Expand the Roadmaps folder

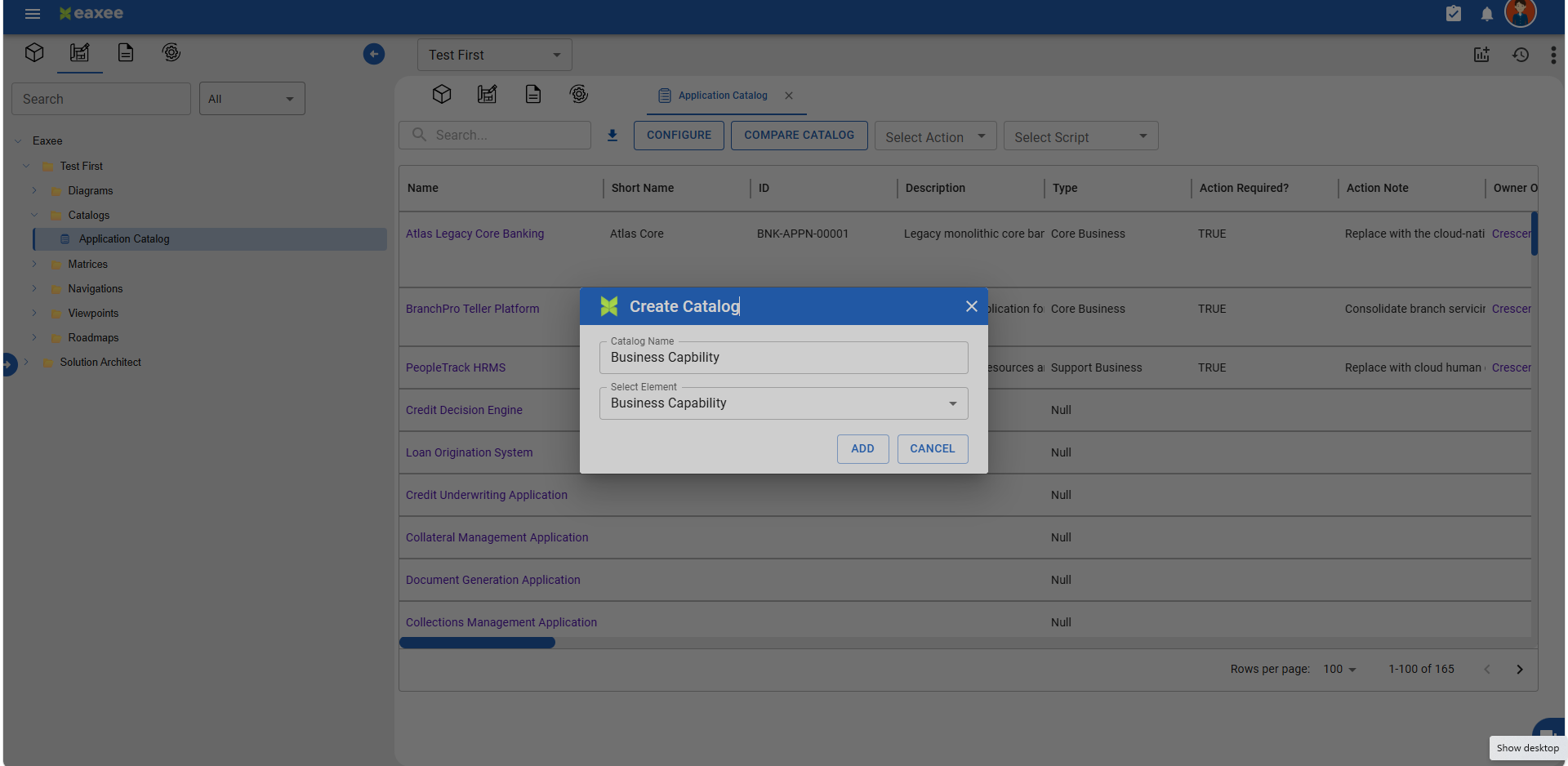(x=34, y=337)
